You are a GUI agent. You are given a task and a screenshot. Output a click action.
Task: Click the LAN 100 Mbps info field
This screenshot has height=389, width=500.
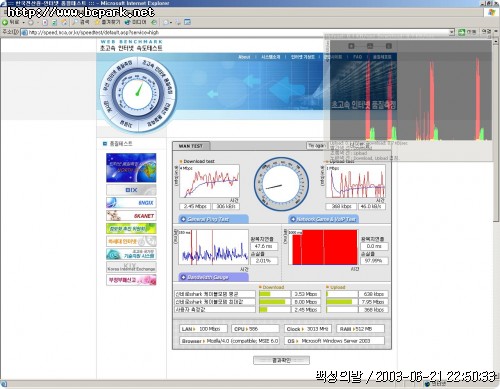click(x=203, y=329)
